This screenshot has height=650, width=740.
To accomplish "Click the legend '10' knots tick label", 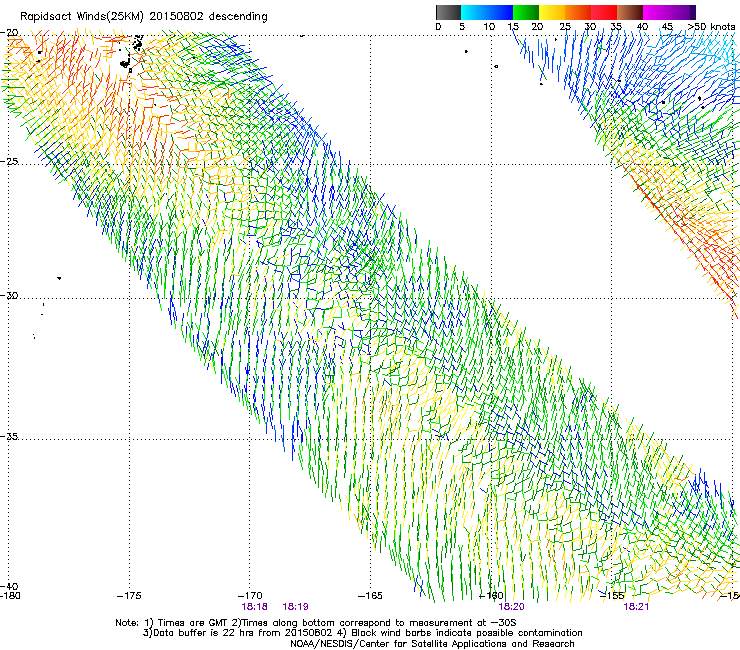I will point(489,27).
